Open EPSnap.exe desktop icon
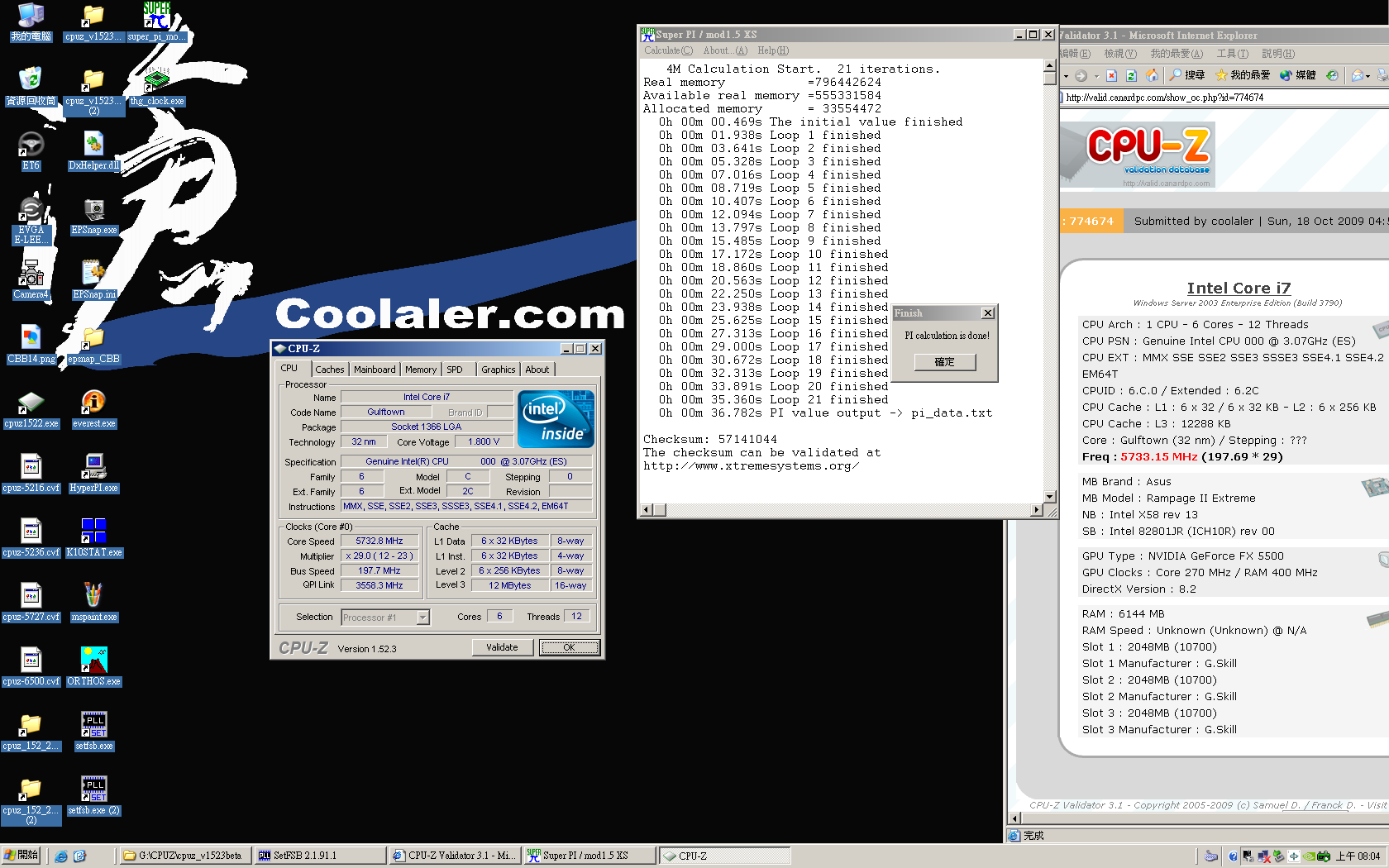The image size is (1389, 868). click(93, 215)
